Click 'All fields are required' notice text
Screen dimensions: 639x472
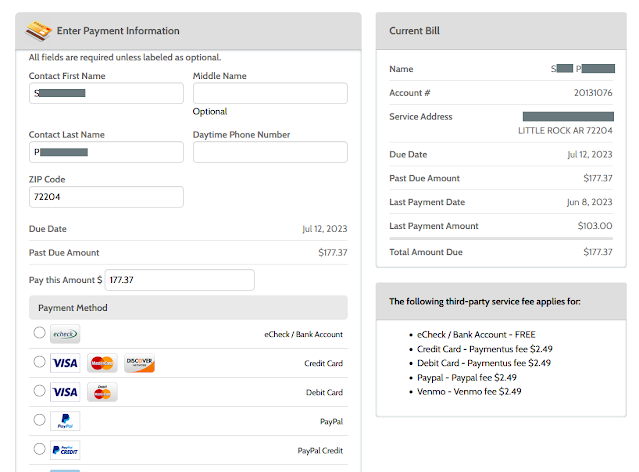(125, 57)
